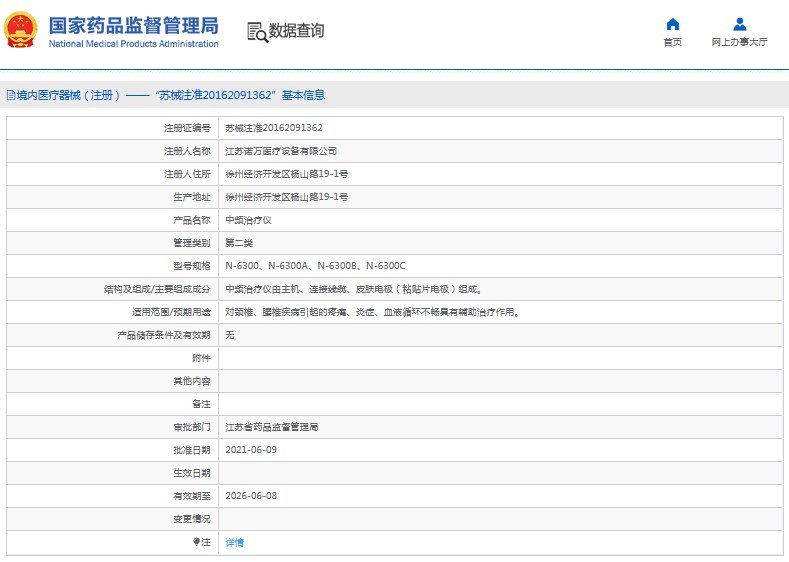Click the 管理类别 row label
789x562 pixels.
(192, 243)
